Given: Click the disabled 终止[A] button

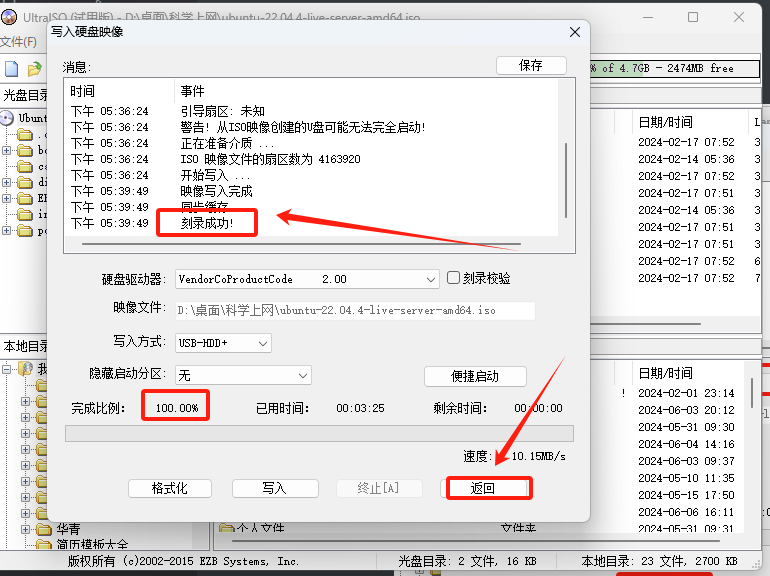Looking at the screenshot, I should click(x=379, y=488).
